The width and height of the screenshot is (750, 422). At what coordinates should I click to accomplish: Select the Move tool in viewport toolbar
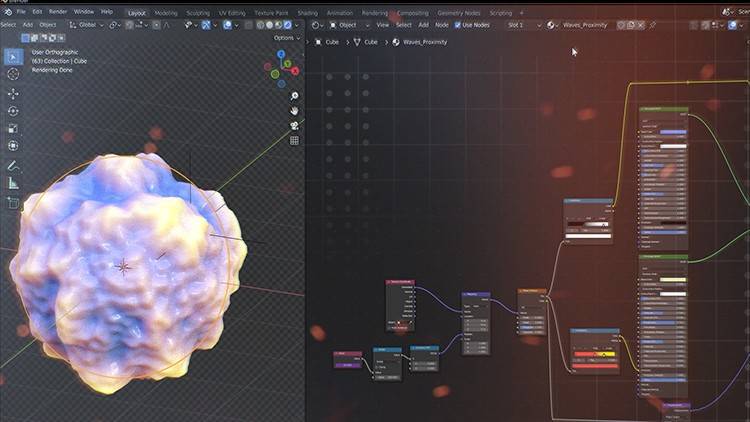pos(13,92)
